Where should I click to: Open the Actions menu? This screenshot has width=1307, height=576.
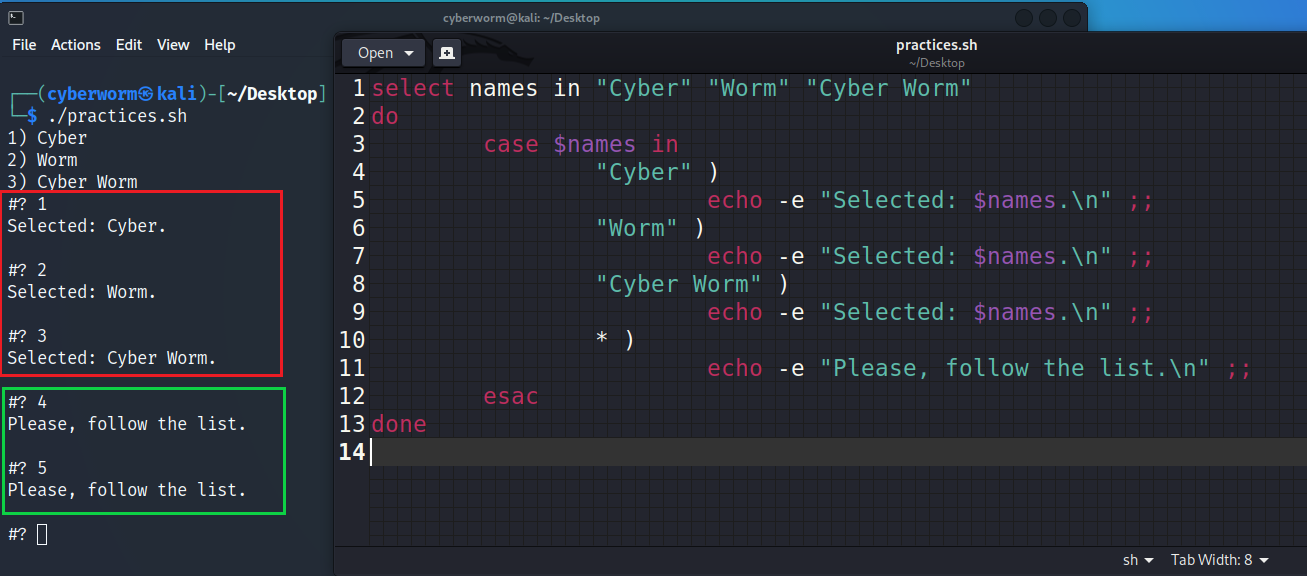coord(76,45)
